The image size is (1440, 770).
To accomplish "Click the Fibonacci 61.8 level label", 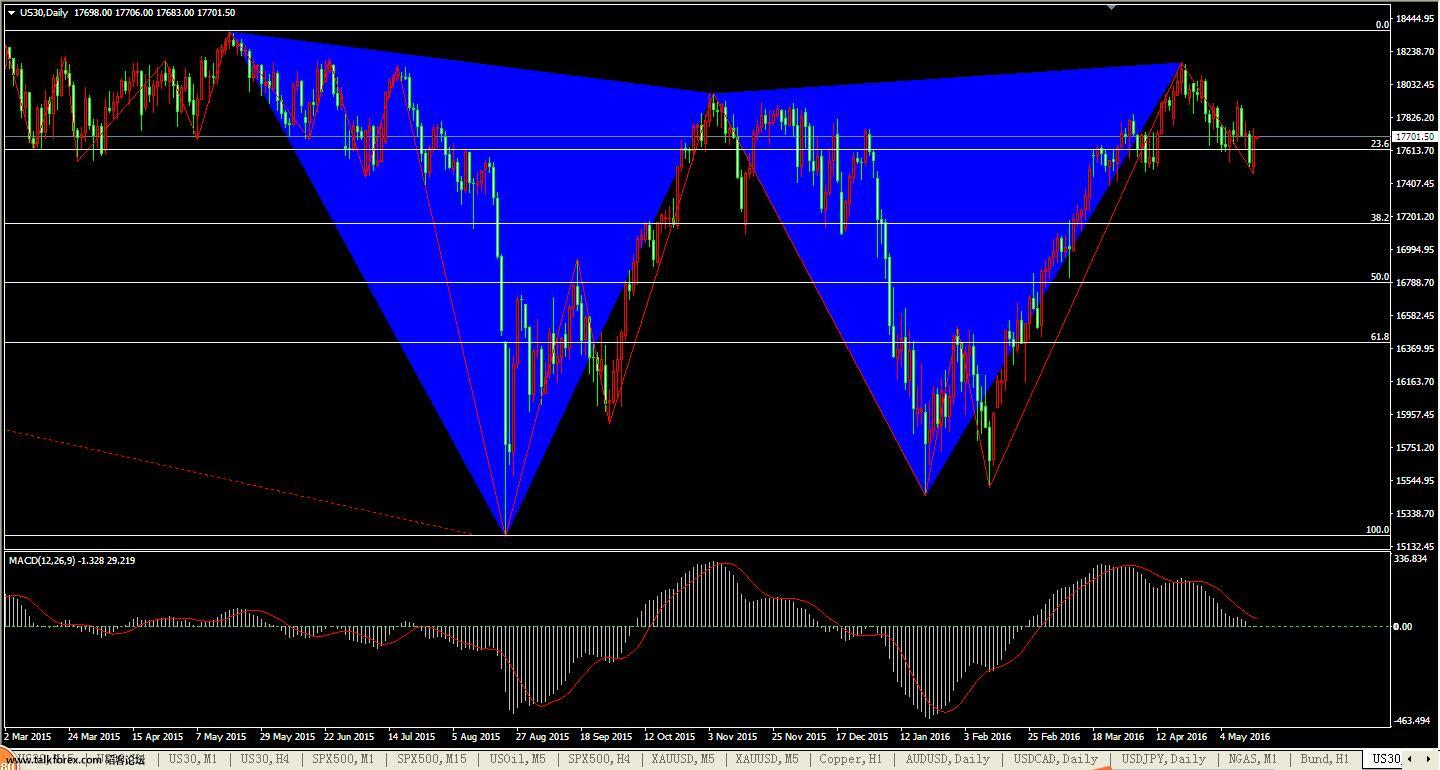I will click(1379, 337).
